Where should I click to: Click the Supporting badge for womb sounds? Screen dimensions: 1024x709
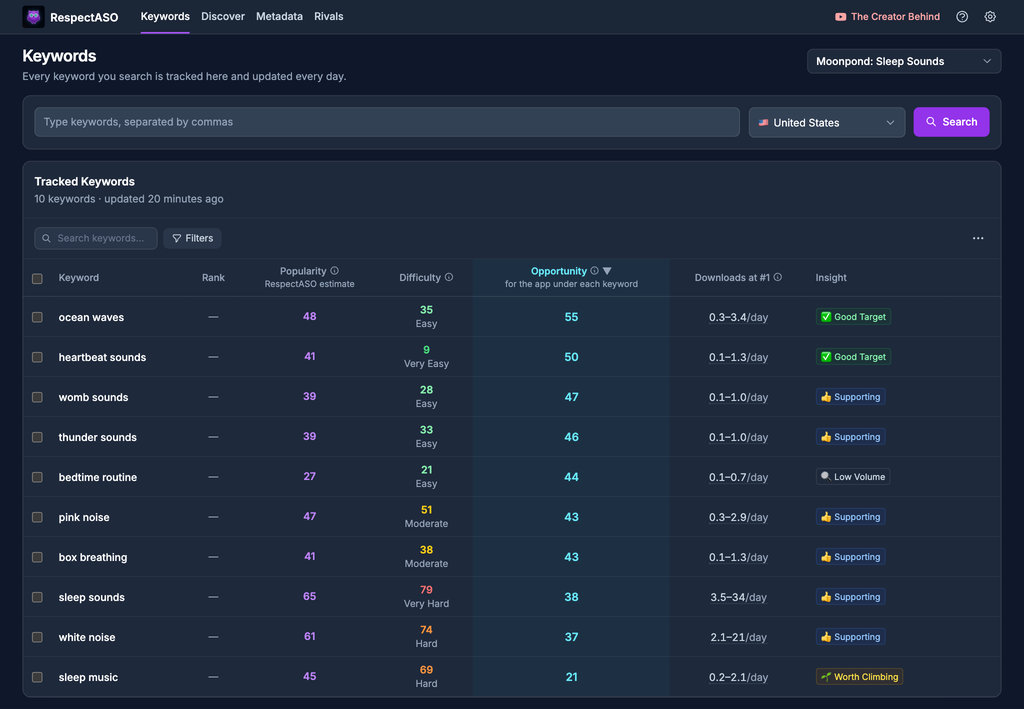click(x=850, y=397)
